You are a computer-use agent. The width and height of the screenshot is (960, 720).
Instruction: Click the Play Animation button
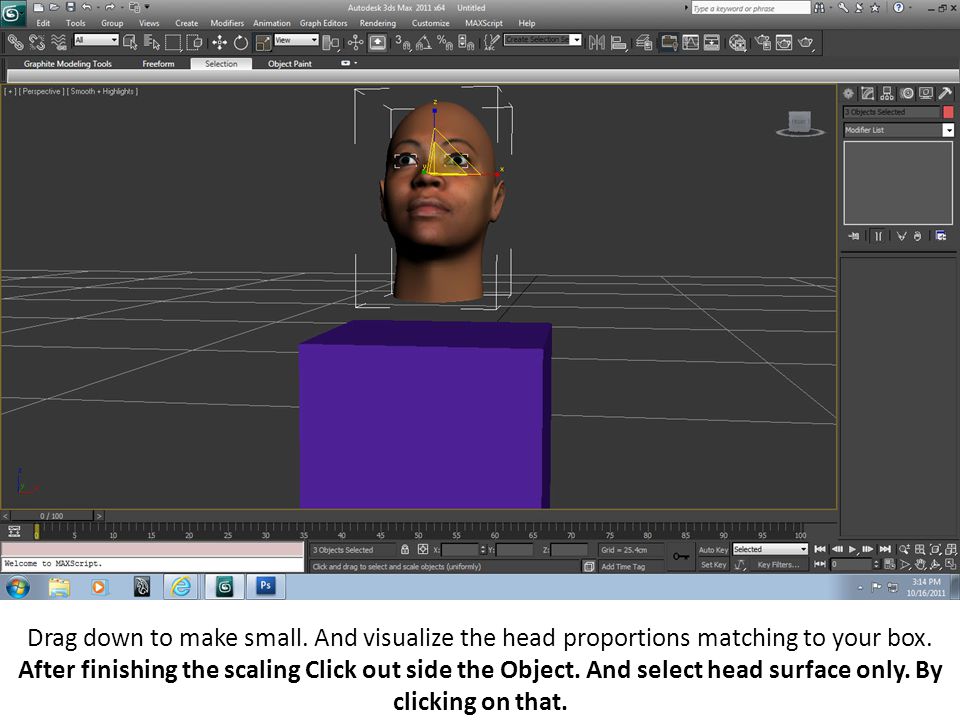click(x=853, y=549)
